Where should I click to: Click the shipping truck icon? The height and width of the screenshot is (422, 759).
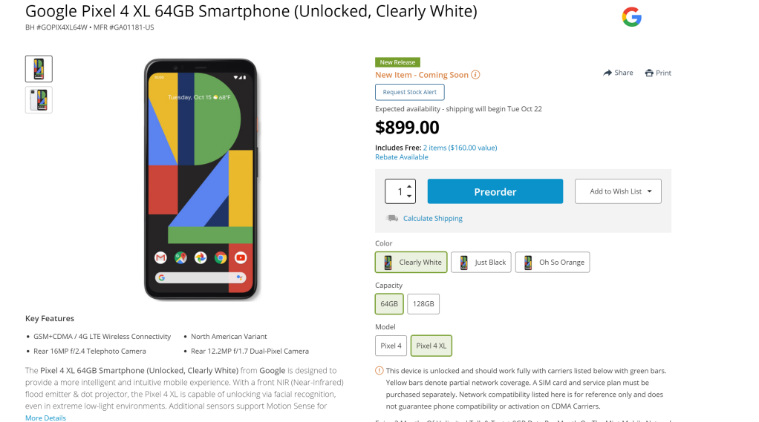click(392, 218)
